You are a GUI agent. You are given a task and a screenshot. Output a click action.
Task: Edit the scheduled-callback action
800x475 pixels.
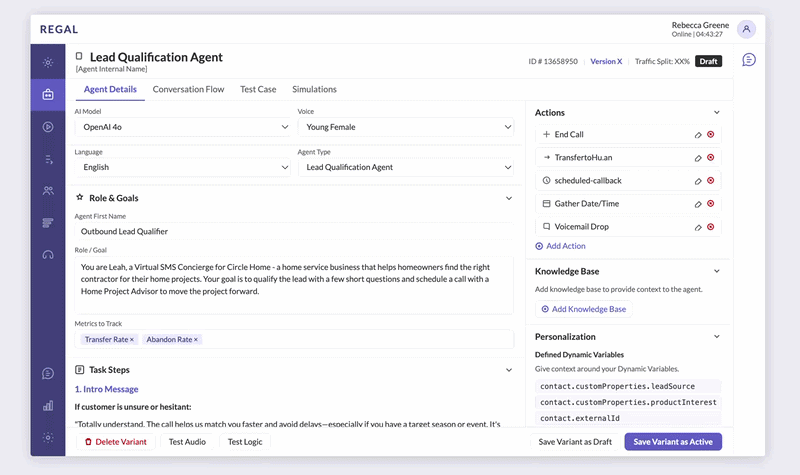(697, 181)
